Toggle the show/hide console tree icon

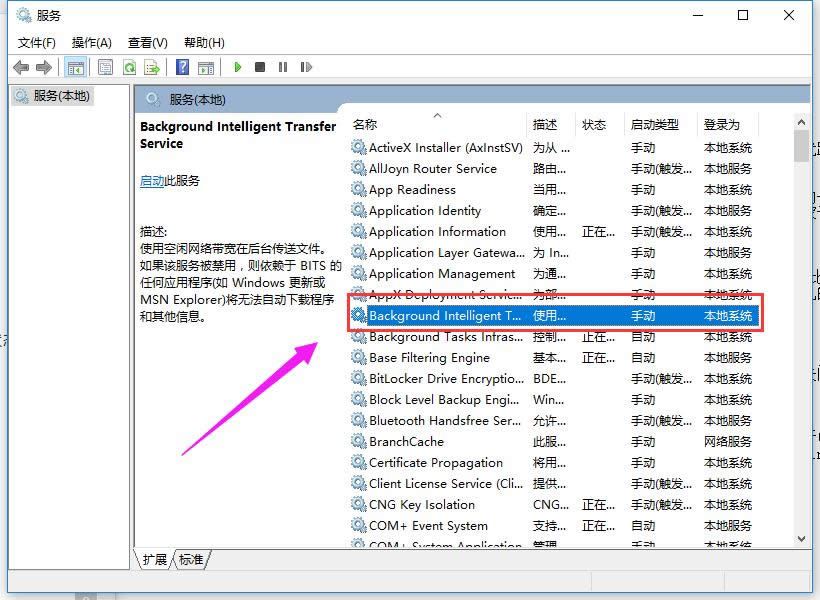tap(75, 67)
